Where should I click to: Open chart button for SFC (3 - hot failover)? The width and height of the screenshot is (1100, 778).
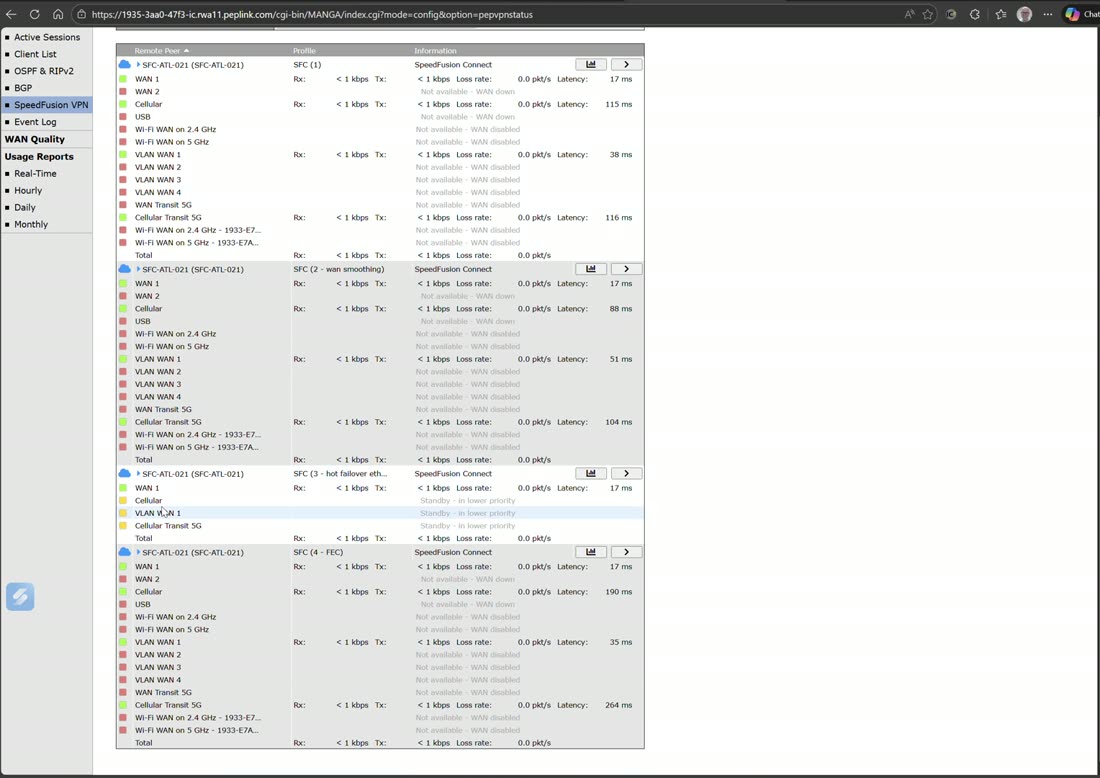[x=591, y=474]
